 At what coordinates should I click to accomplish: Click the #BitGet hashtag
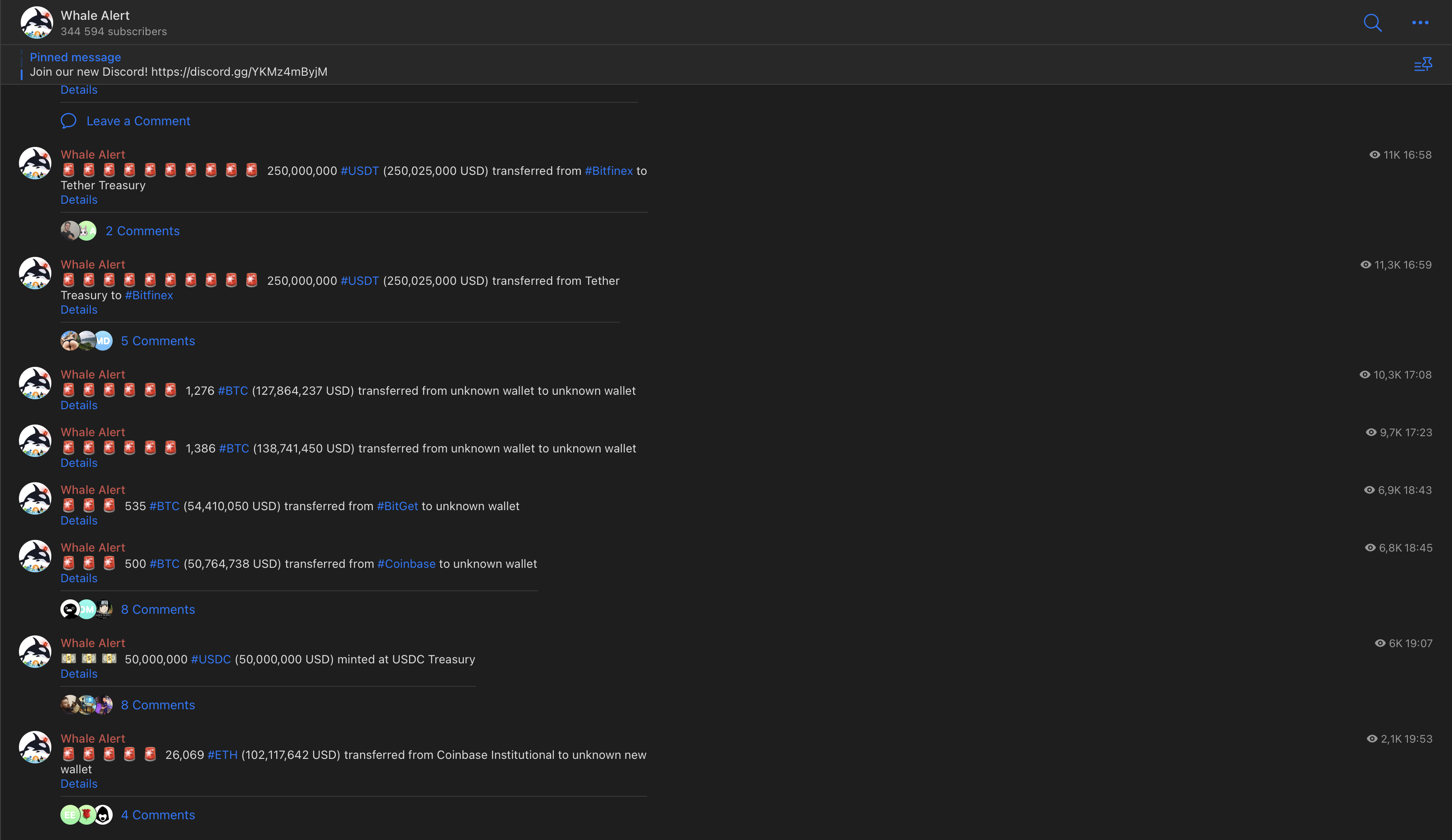[x=397, y=506]
